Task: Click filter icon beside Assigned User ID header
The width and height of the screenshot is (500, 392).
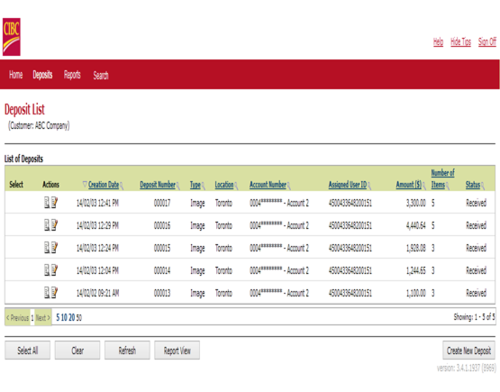Action: pos(369,186)
